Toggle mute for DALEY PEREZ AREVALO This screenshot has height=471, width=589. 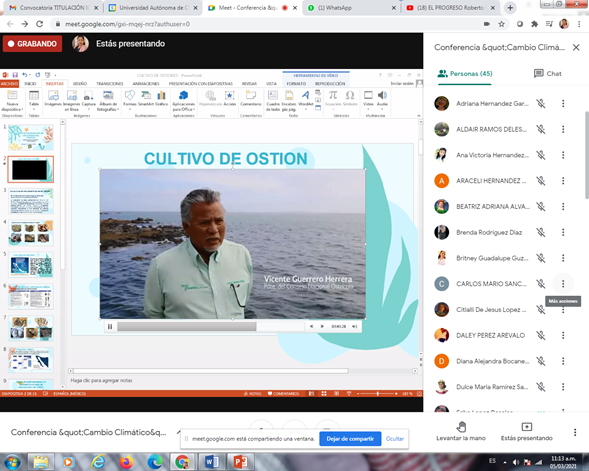point(541,335)
